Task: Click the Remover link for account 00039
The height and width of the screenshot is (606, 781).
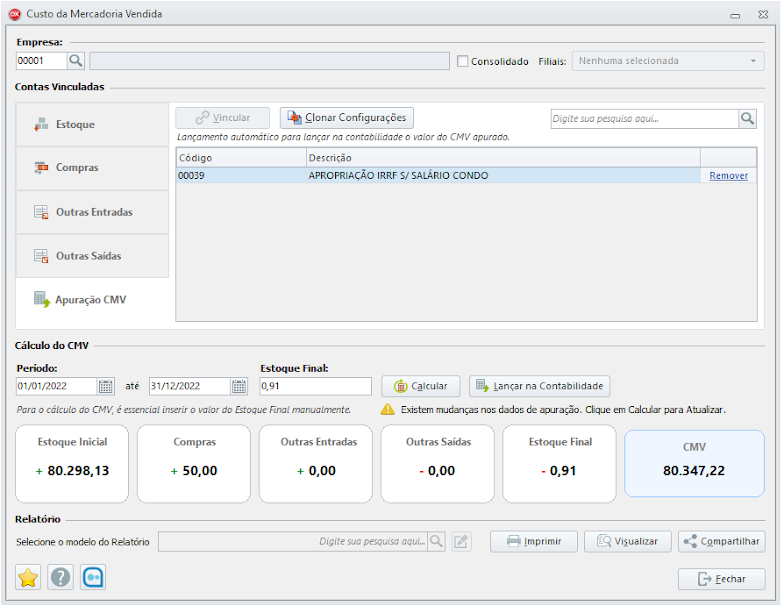Action: coord(728,176)
